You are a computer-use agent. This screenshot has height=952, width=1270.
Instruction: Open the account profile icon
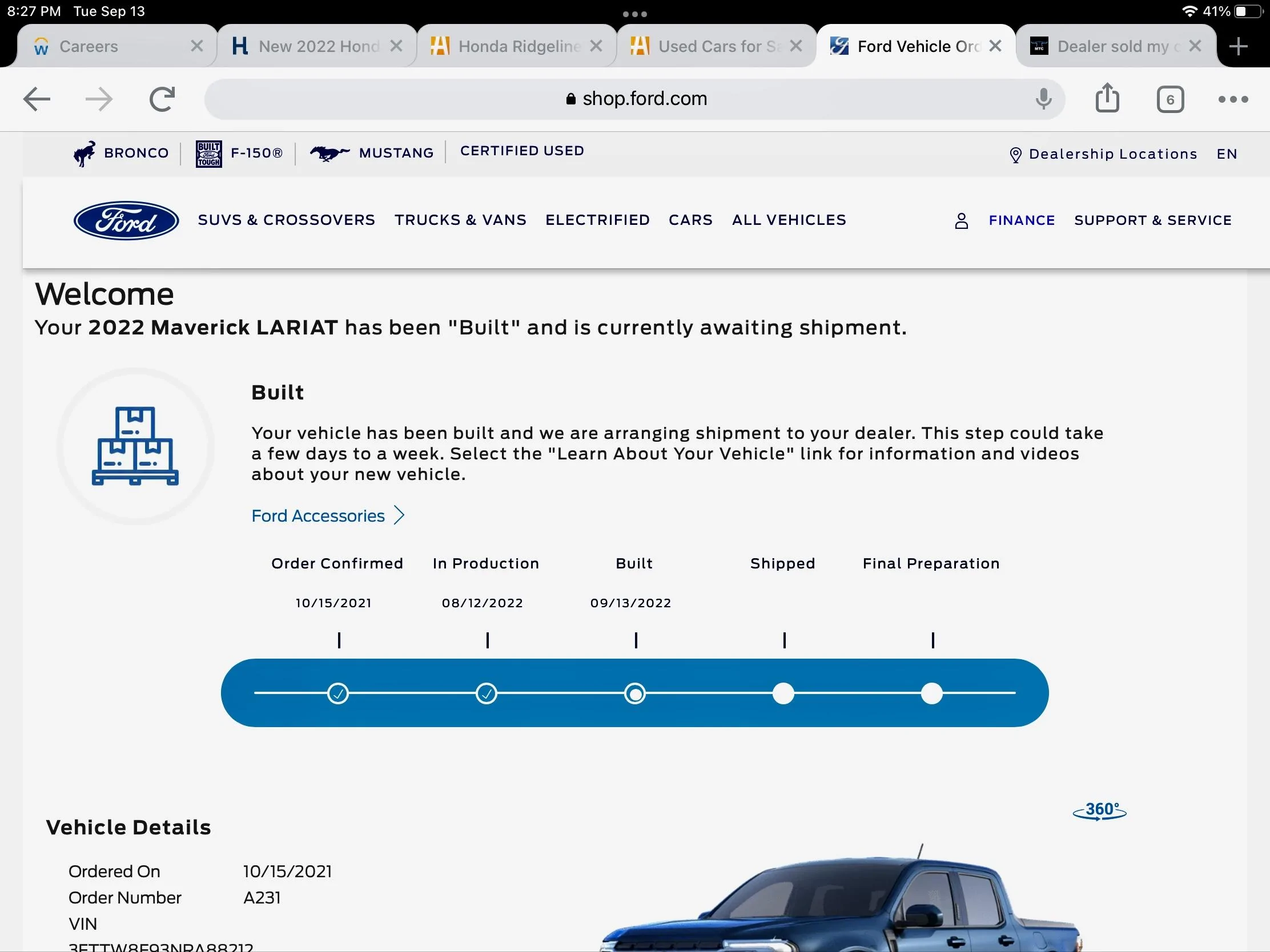(961, 221)
